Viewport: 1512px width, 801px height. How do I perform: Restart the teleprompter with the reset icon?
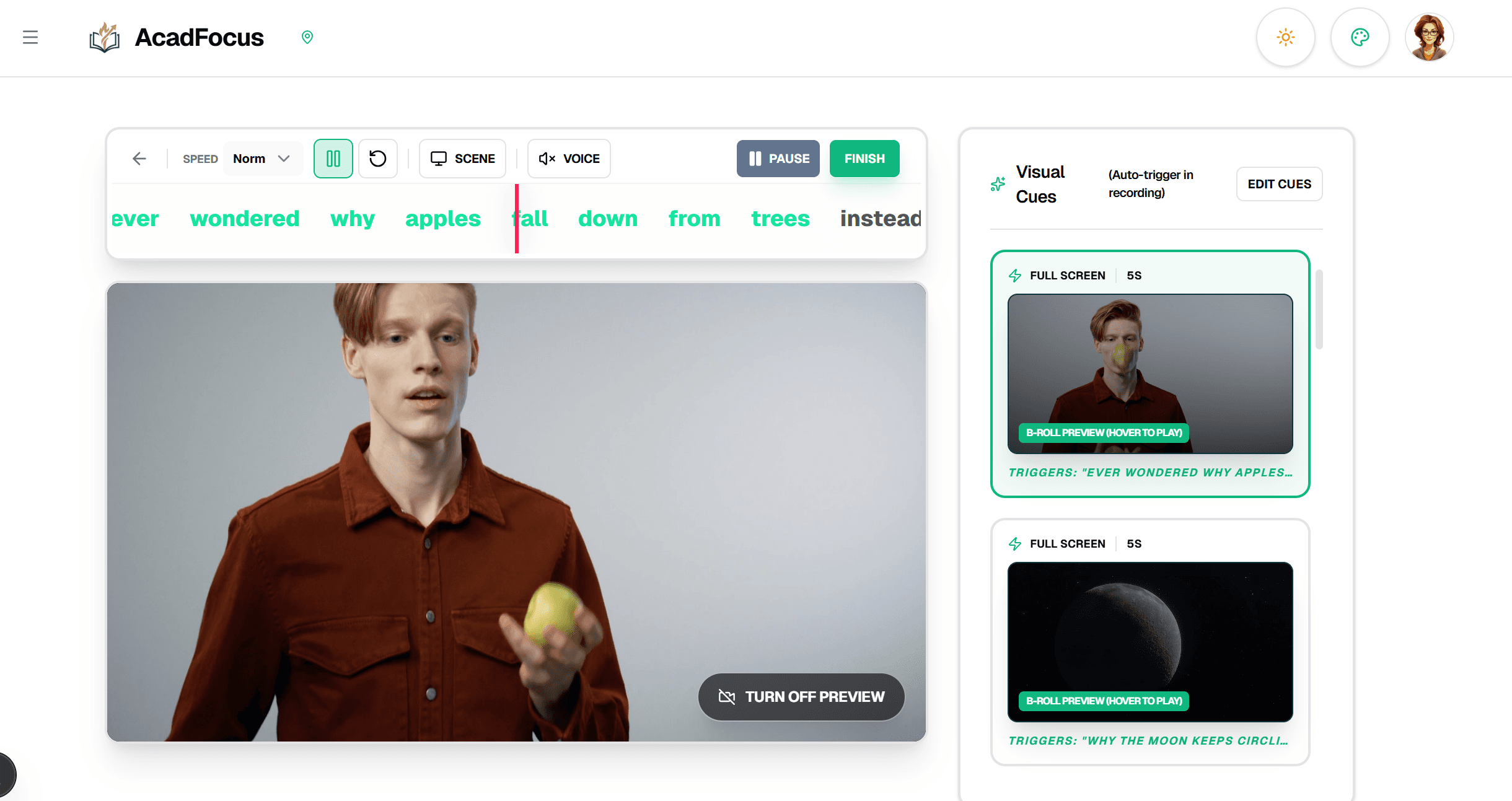pos(378,159)
